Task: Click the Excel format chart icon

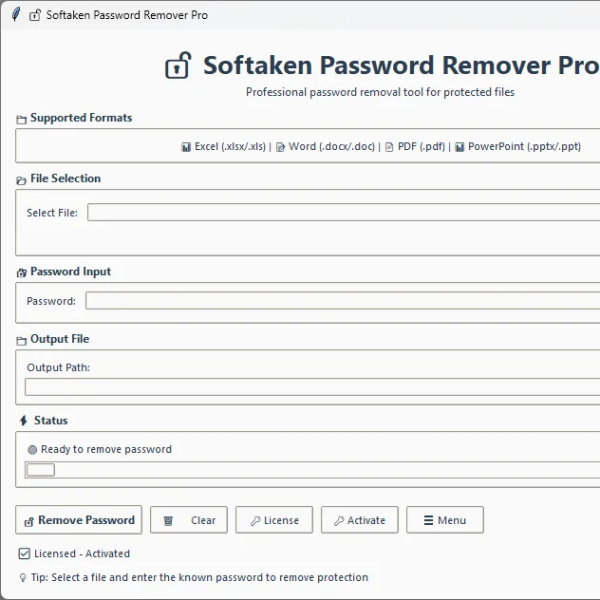Action: tap(186, 147)
